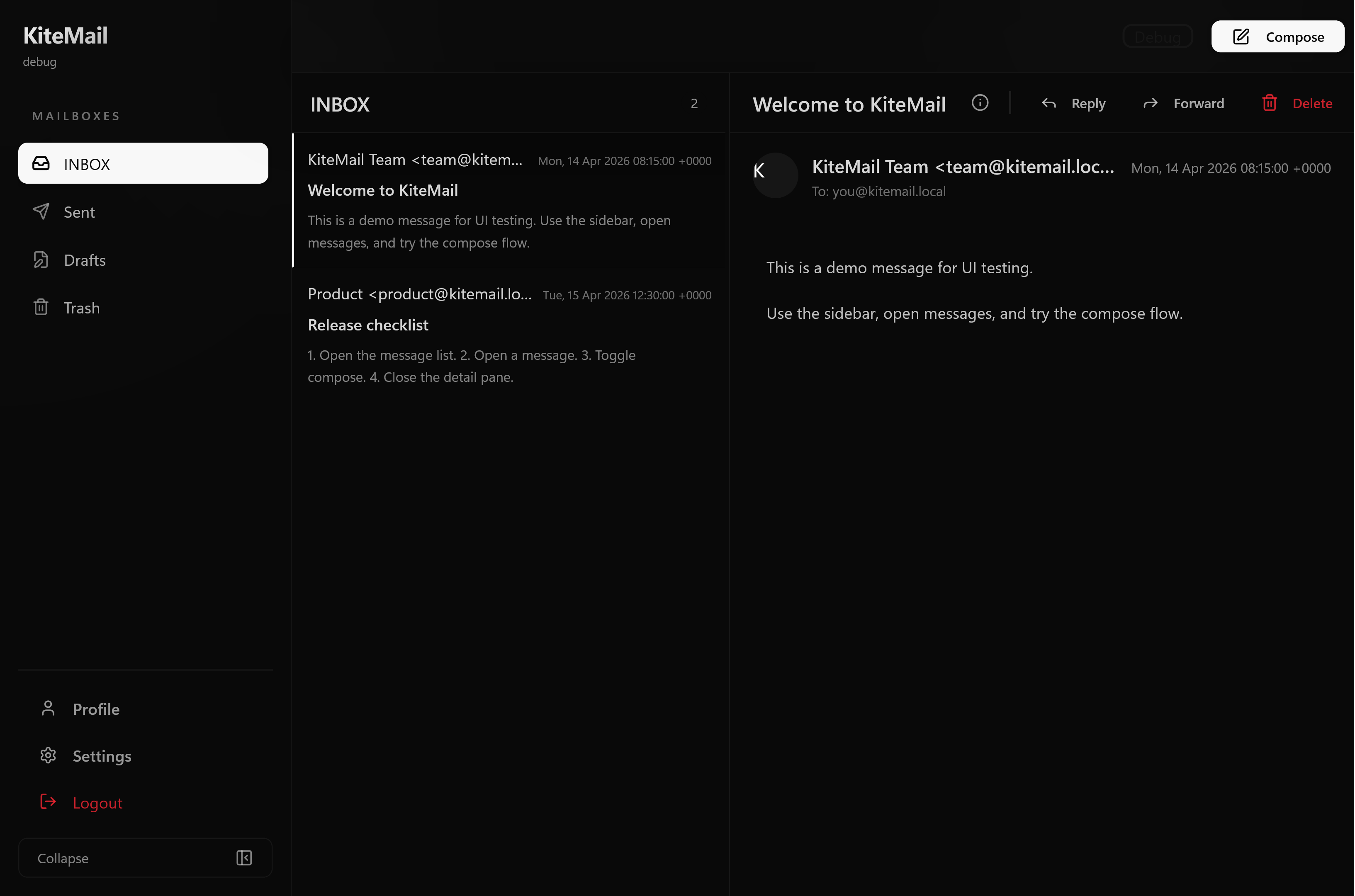Toggle the Debug button in header
This screenshot has width=1355, height=896.
pos(1157,36)
